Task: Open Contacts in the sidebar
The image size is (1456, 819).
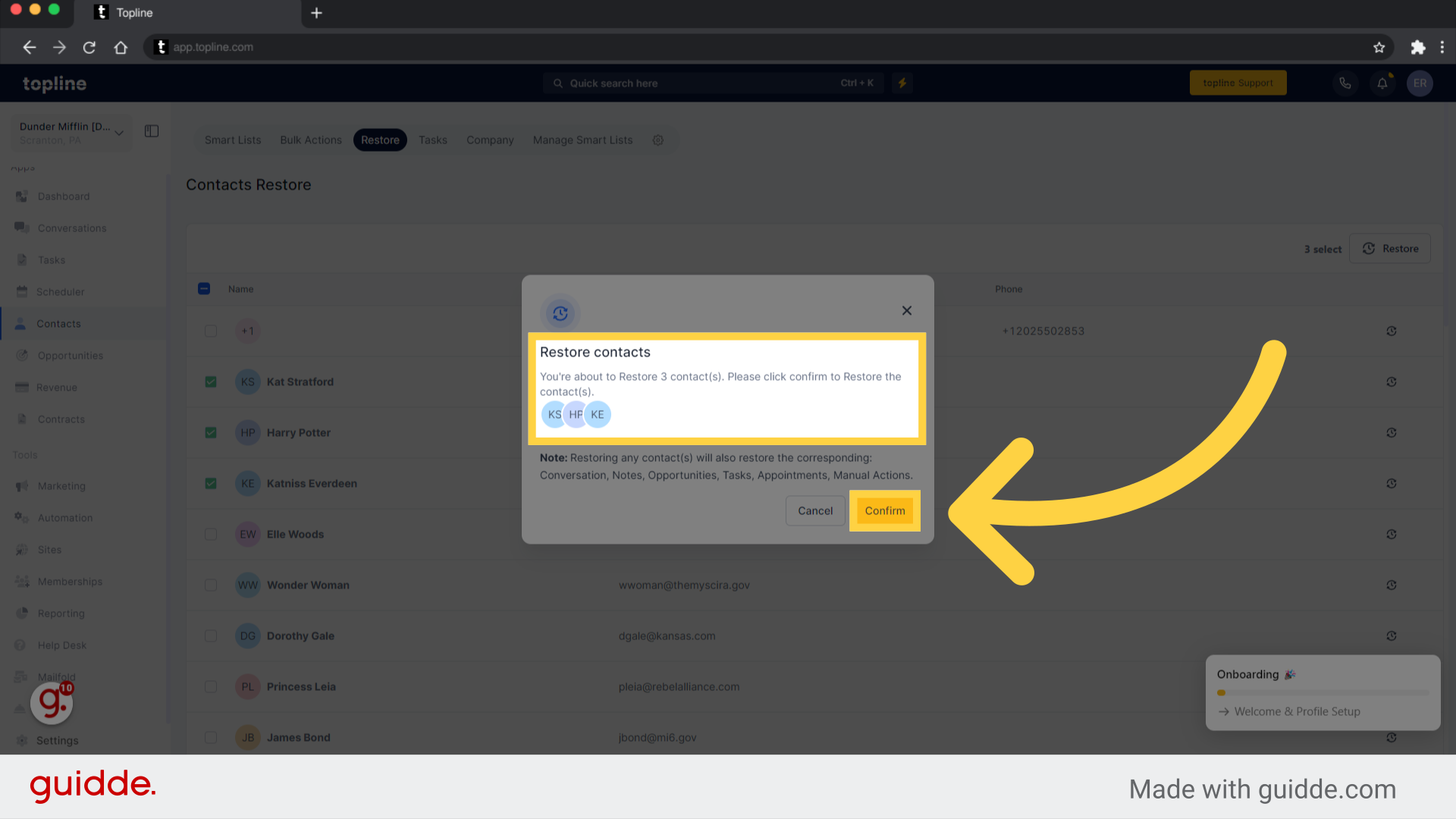Action: pos(58,324)
